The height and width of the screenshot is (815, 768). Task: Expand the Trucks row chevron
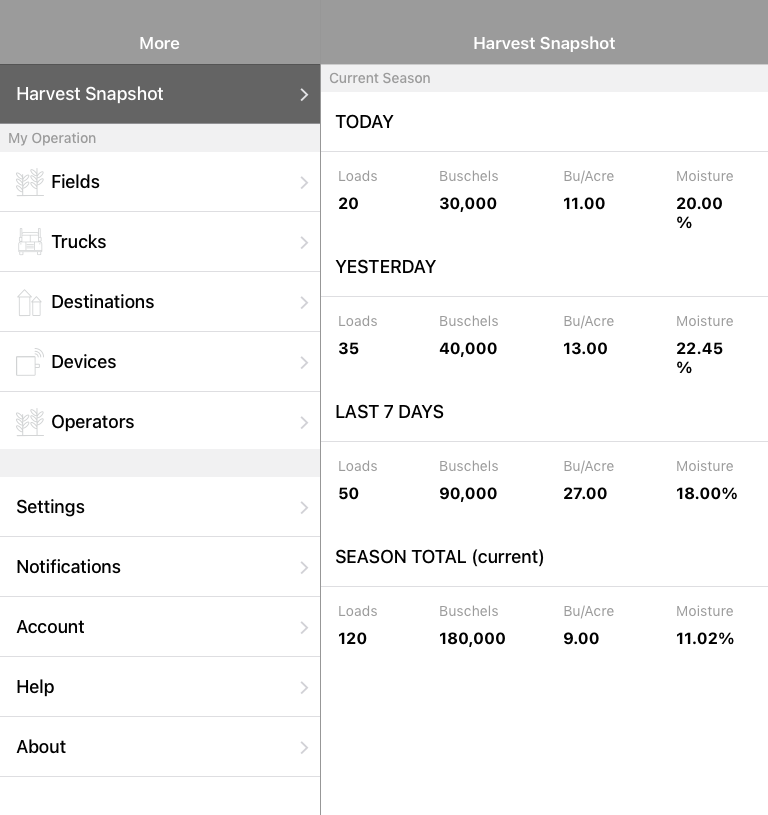point(304,242)
